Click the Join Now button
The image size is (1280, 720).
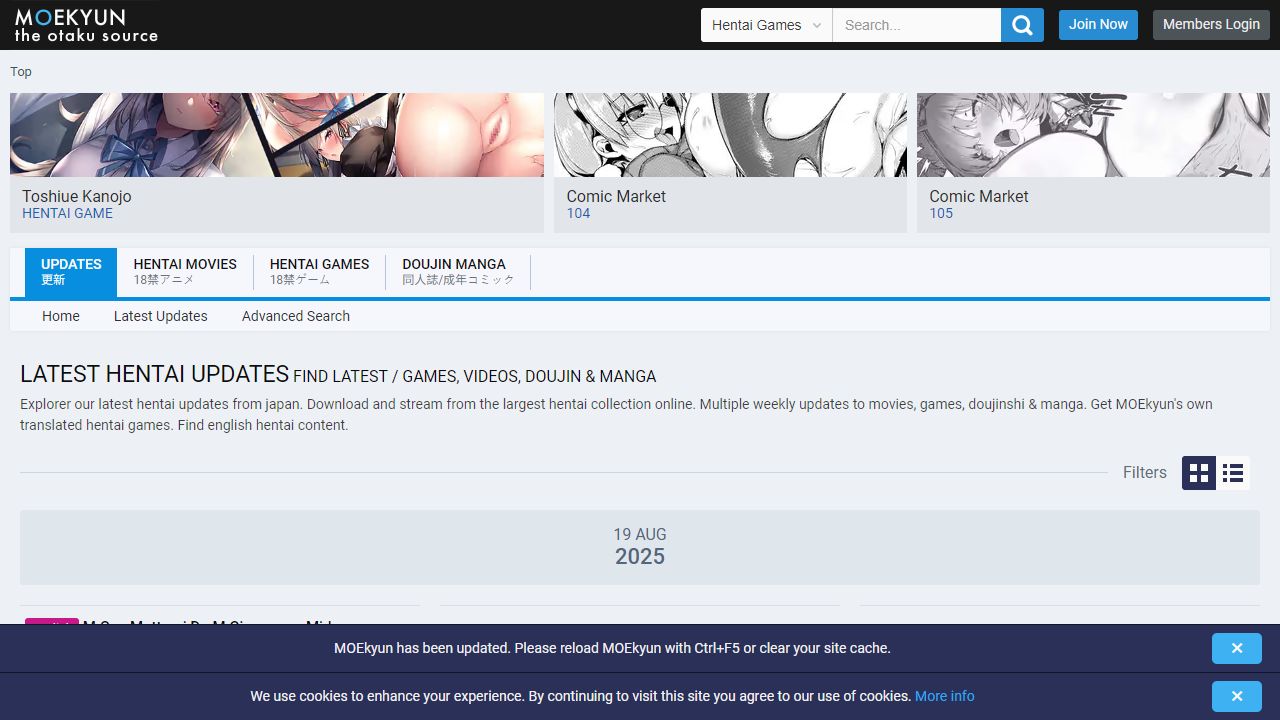[x=1098, y=25]
